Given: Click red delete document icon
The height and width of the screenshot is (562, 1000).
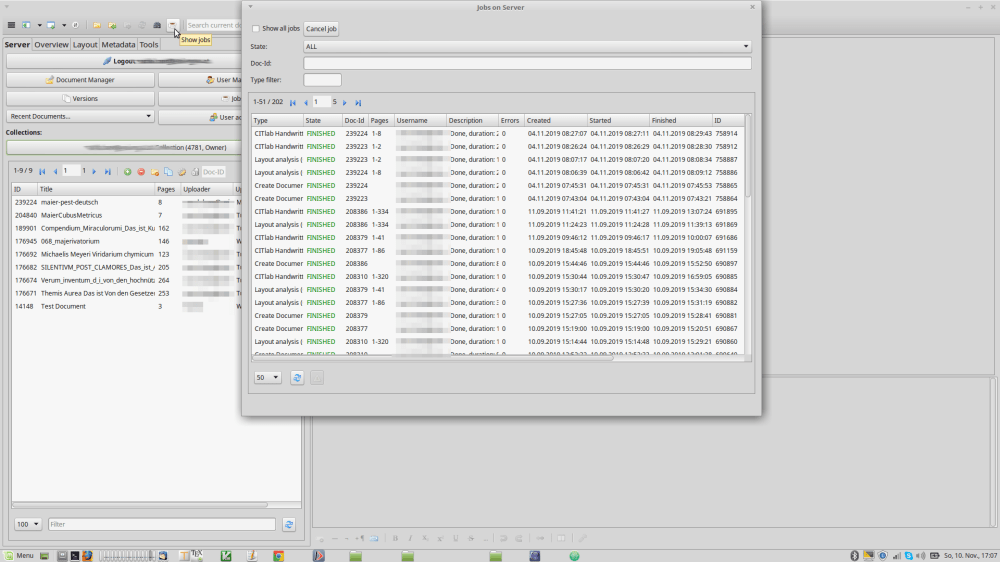Looking at the screenshot, I should pyautogui.click(x=141, y=172).
